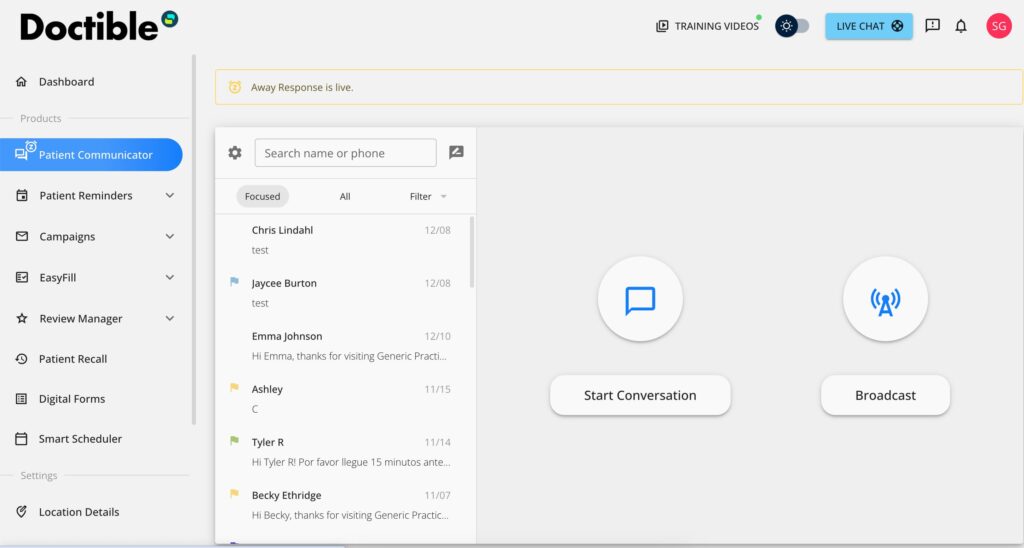Open the feedback message icon in header
The image size is (1024, 548).
pos(933,26)
